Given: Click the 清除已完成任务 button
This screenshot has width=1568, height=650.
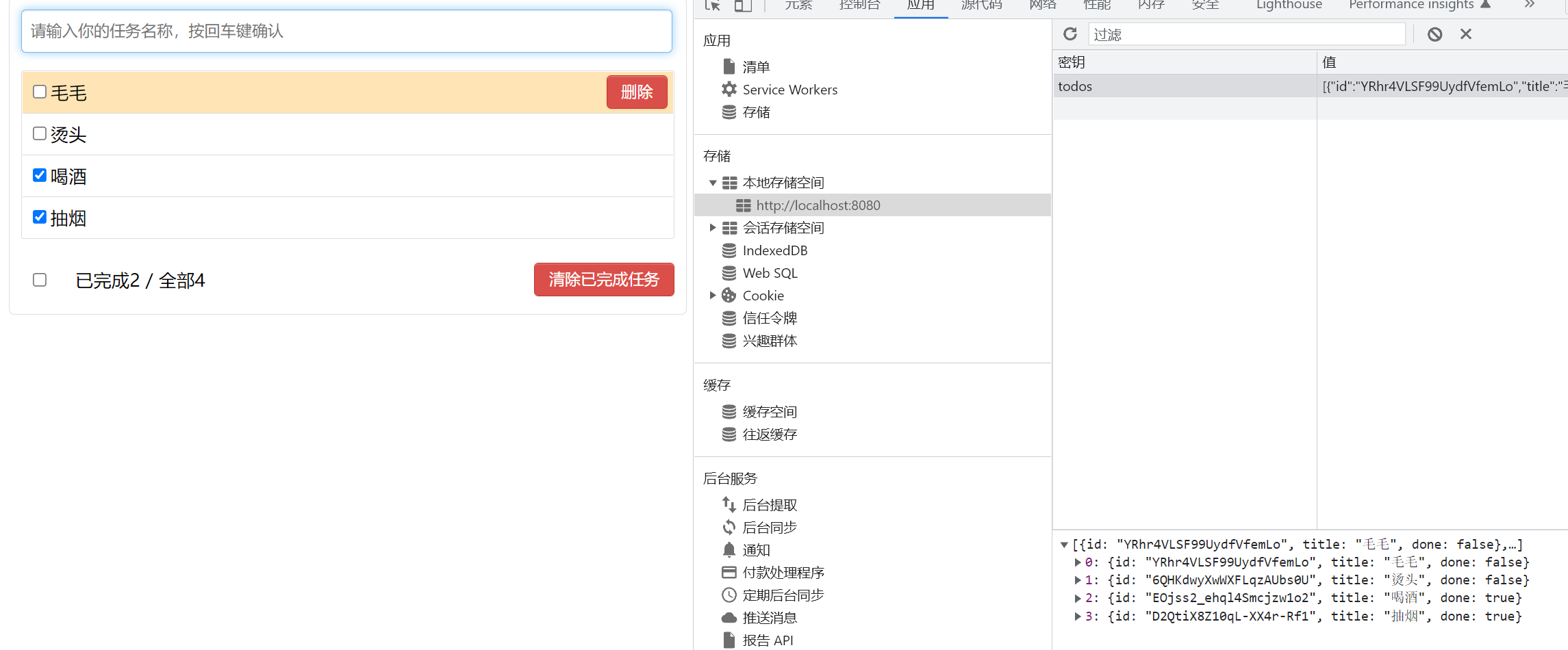Looking at the screenshot, I should click(603, 280).
